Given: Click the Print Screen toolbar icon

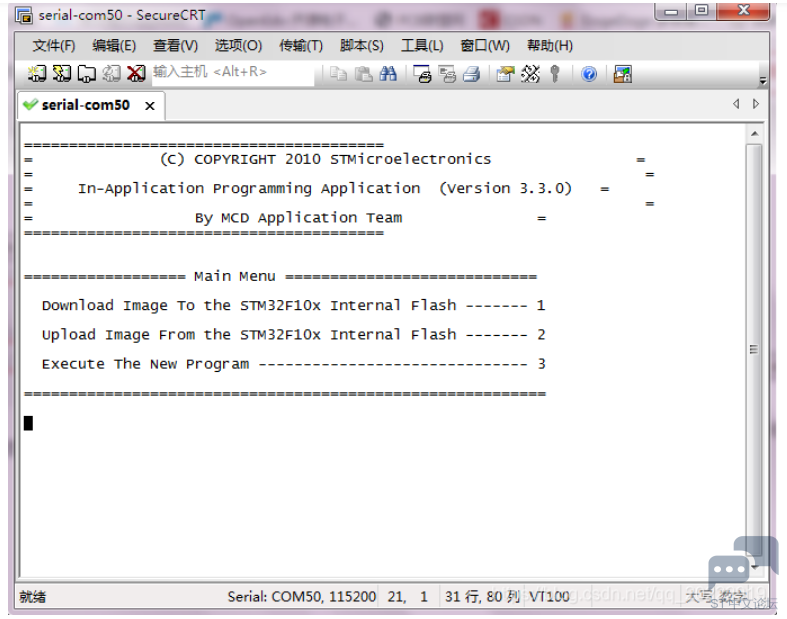Looking at the screenshot, I should click(x=422, y=74).
